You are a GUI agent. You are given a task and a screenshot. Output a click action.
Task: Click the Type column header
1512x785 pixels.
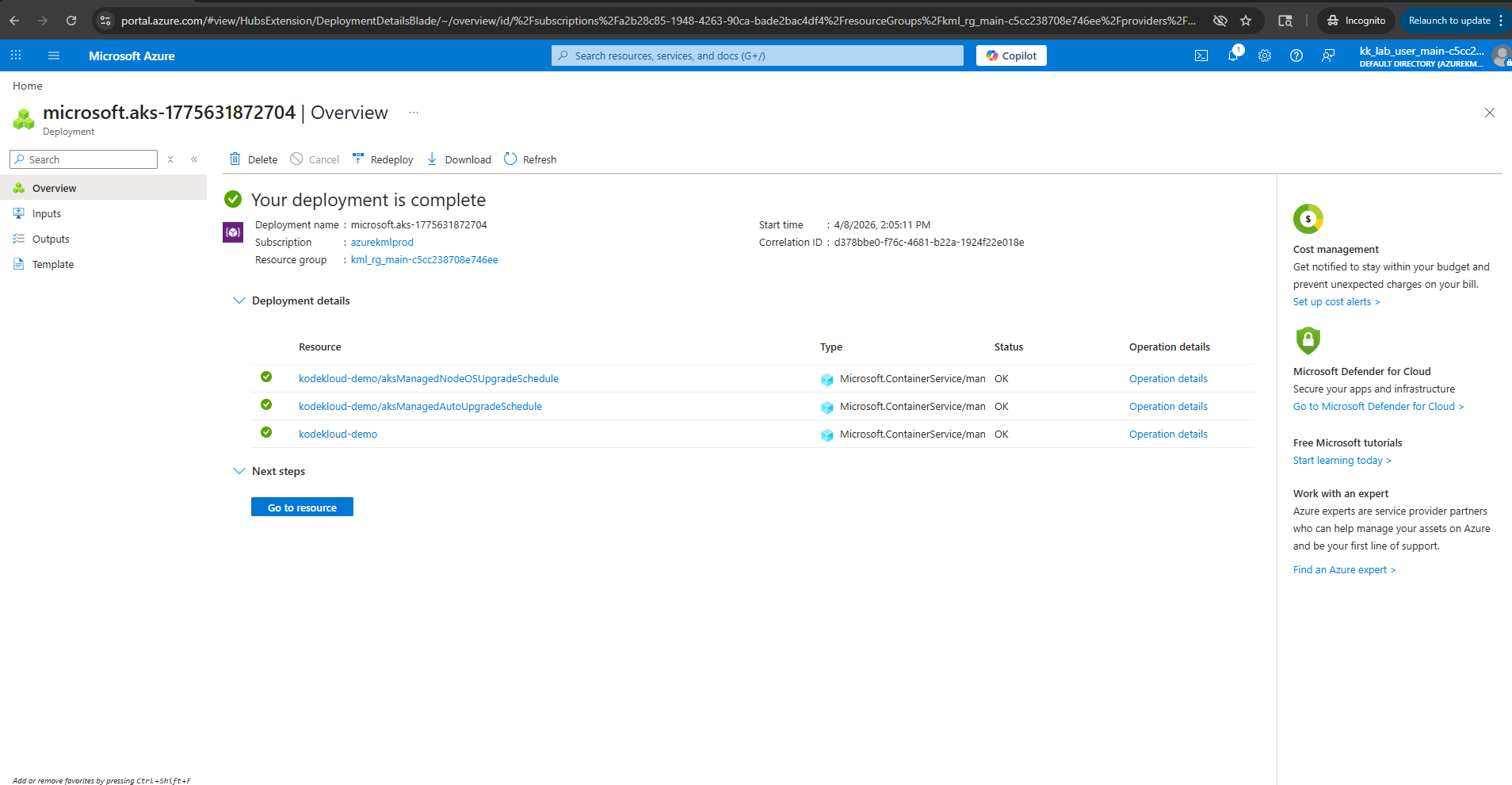[831, 347]
